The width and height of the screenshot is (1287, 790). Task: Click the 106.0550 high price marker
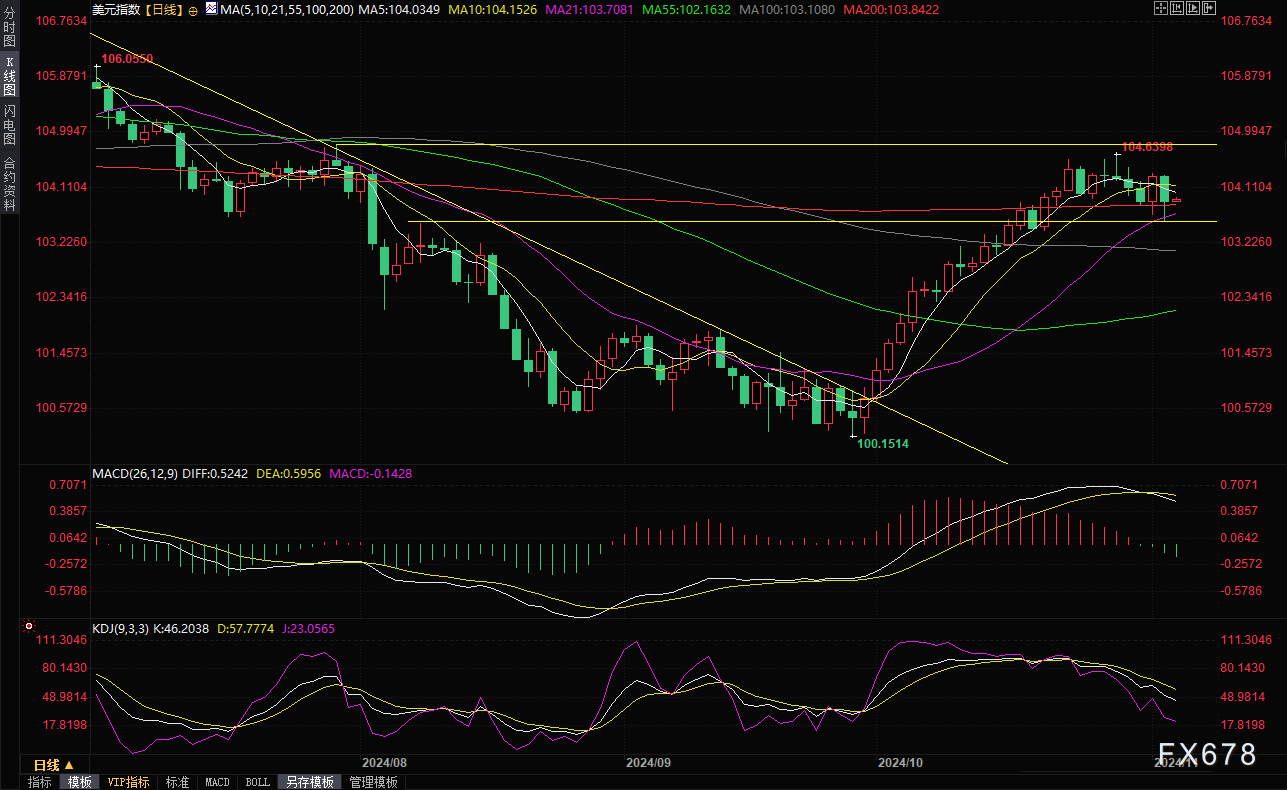tap(128, 60)
